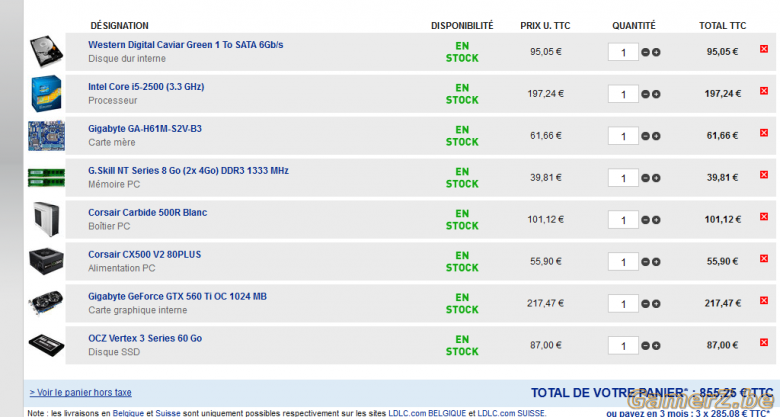Remove Intel Core i5-2500 from cart

764,91
